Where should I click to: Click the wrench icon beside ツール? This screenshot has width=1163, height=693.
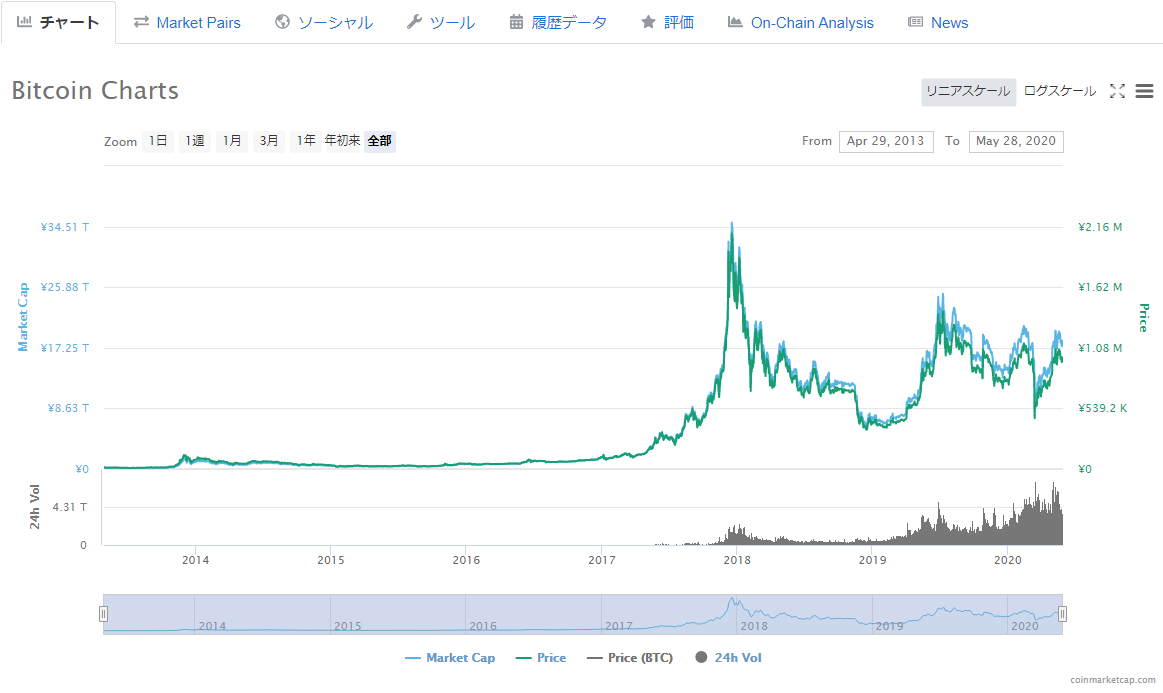tap(414, 22)
